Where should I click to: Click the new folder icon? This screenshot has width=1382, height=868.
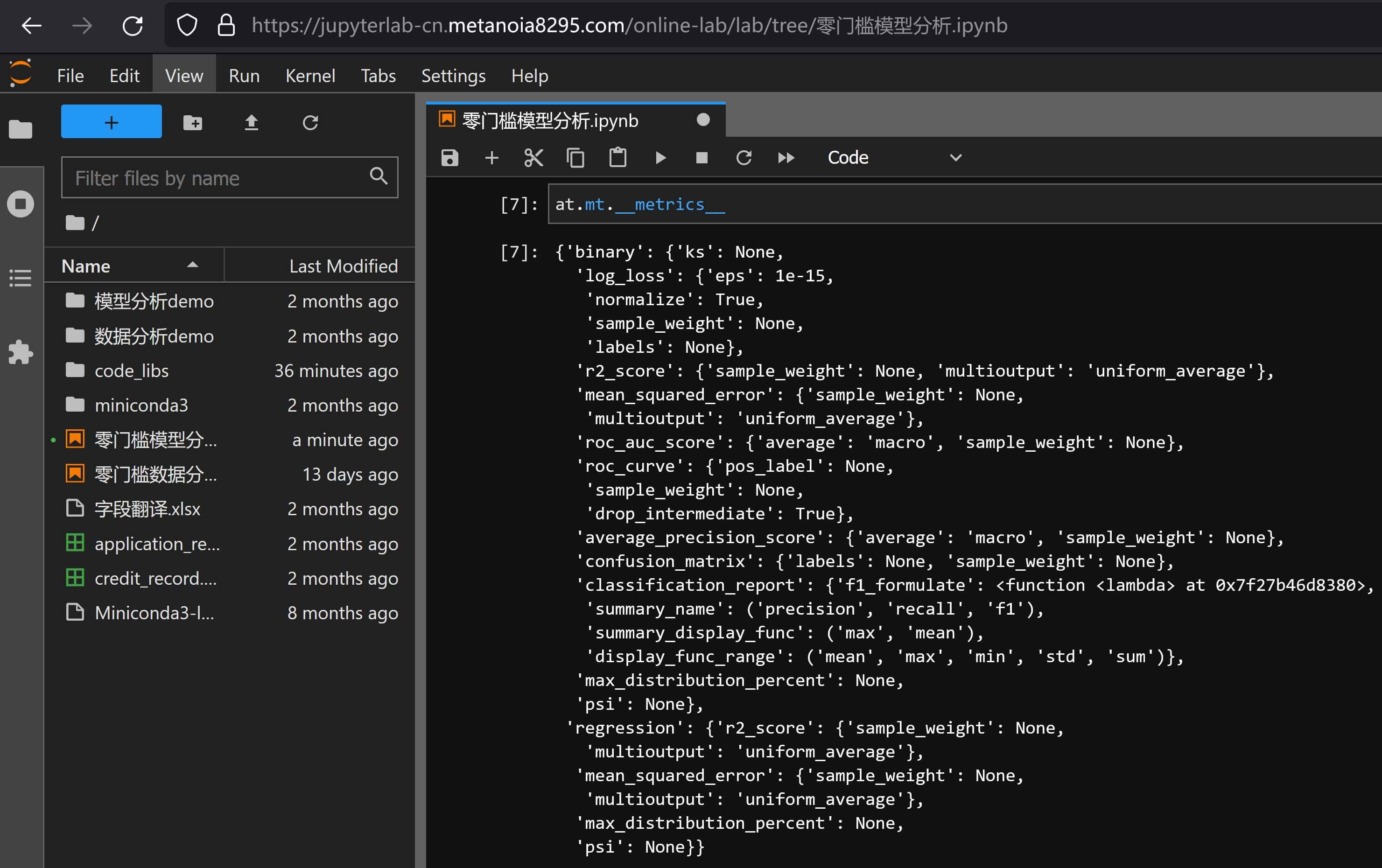point(192,122)
